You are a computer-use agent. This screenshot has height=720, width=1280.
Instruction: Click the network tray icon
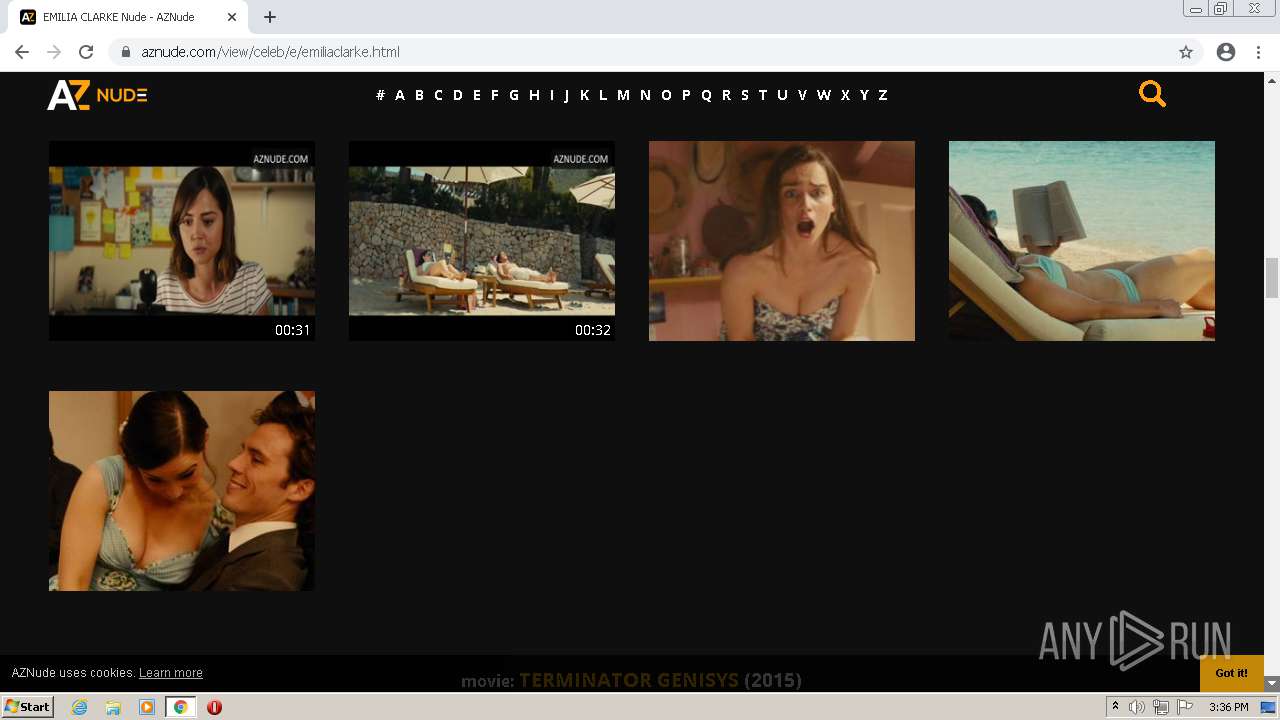(1161, 707)
